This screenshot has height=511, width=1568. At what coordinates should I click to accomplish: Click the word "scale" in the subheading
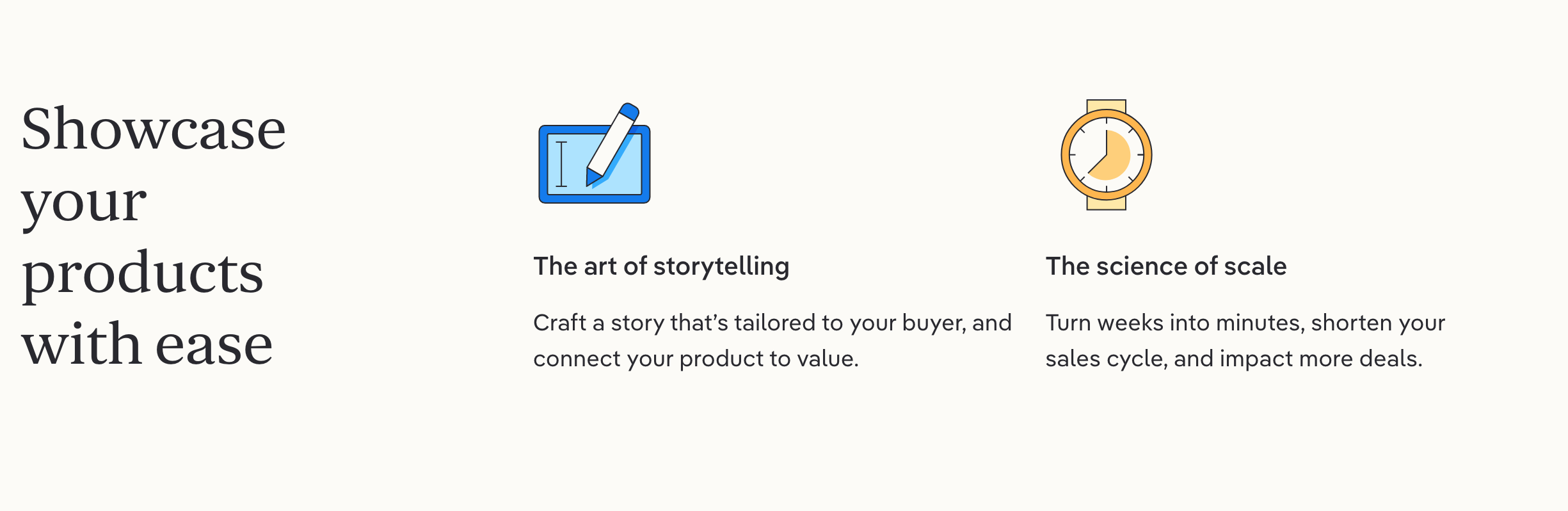1254,266
